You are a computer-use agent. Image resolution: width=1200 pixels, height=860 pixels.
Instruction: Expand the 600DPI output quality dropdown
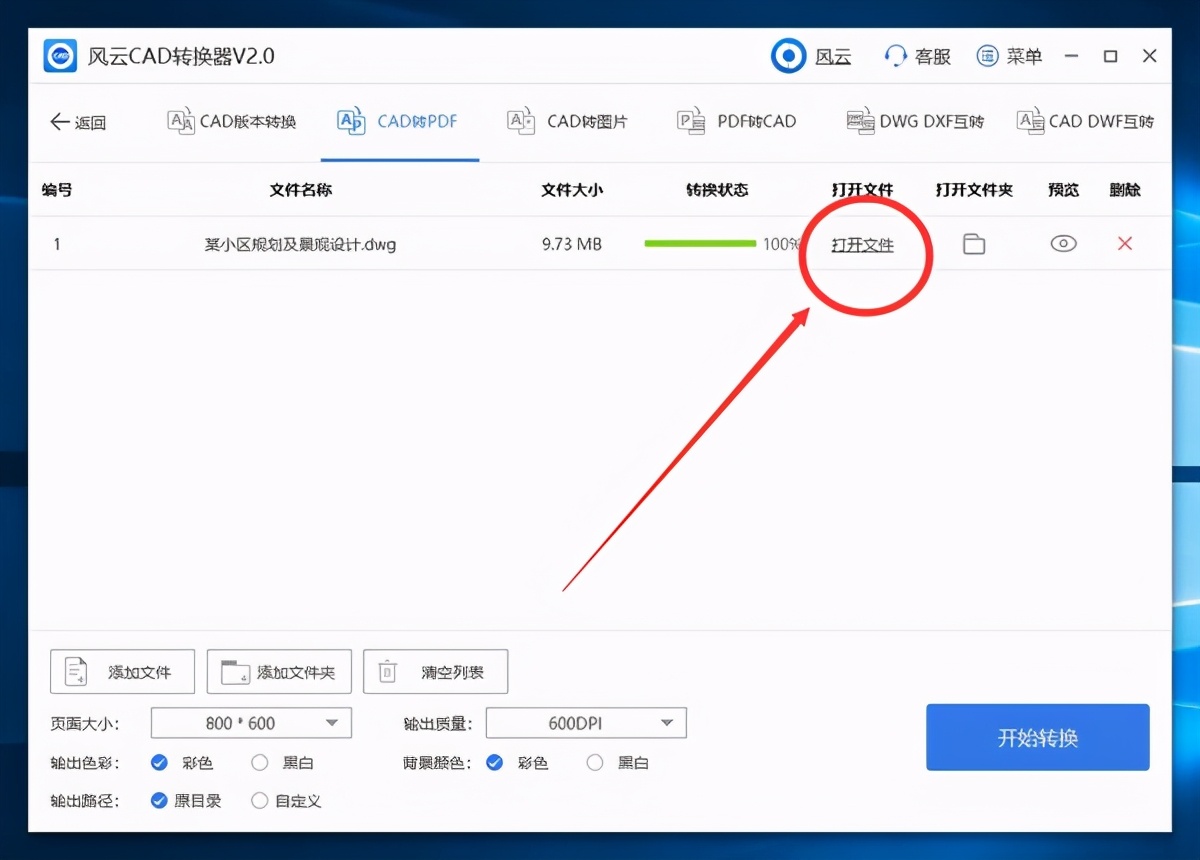(585, 722)
